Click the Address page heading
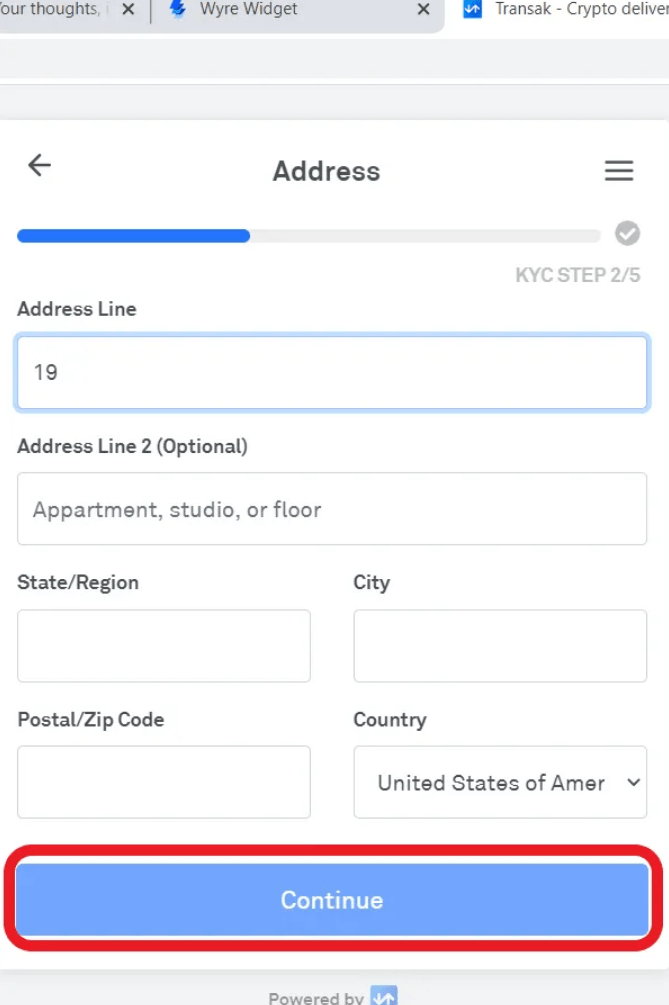Image resolution: width=669 pixels, height=1005 pixels. [326, 171]
